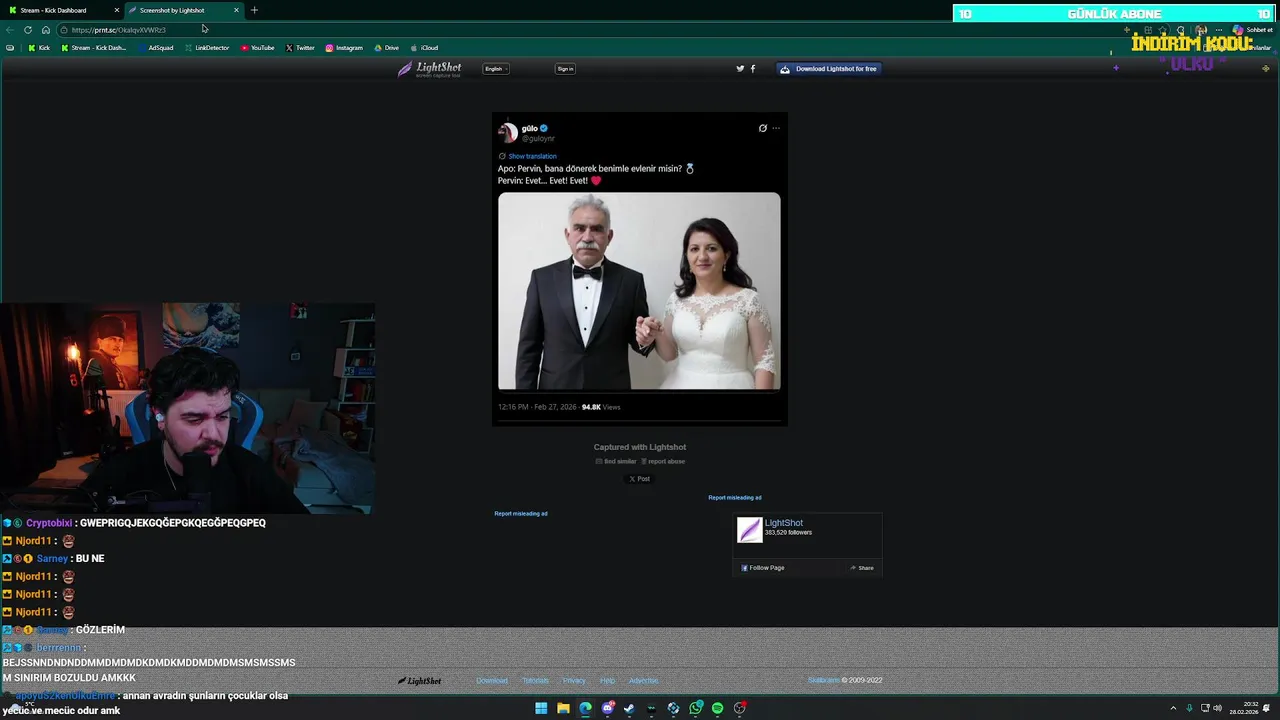Open the footer Skillbrains link

tap(824, 681)
